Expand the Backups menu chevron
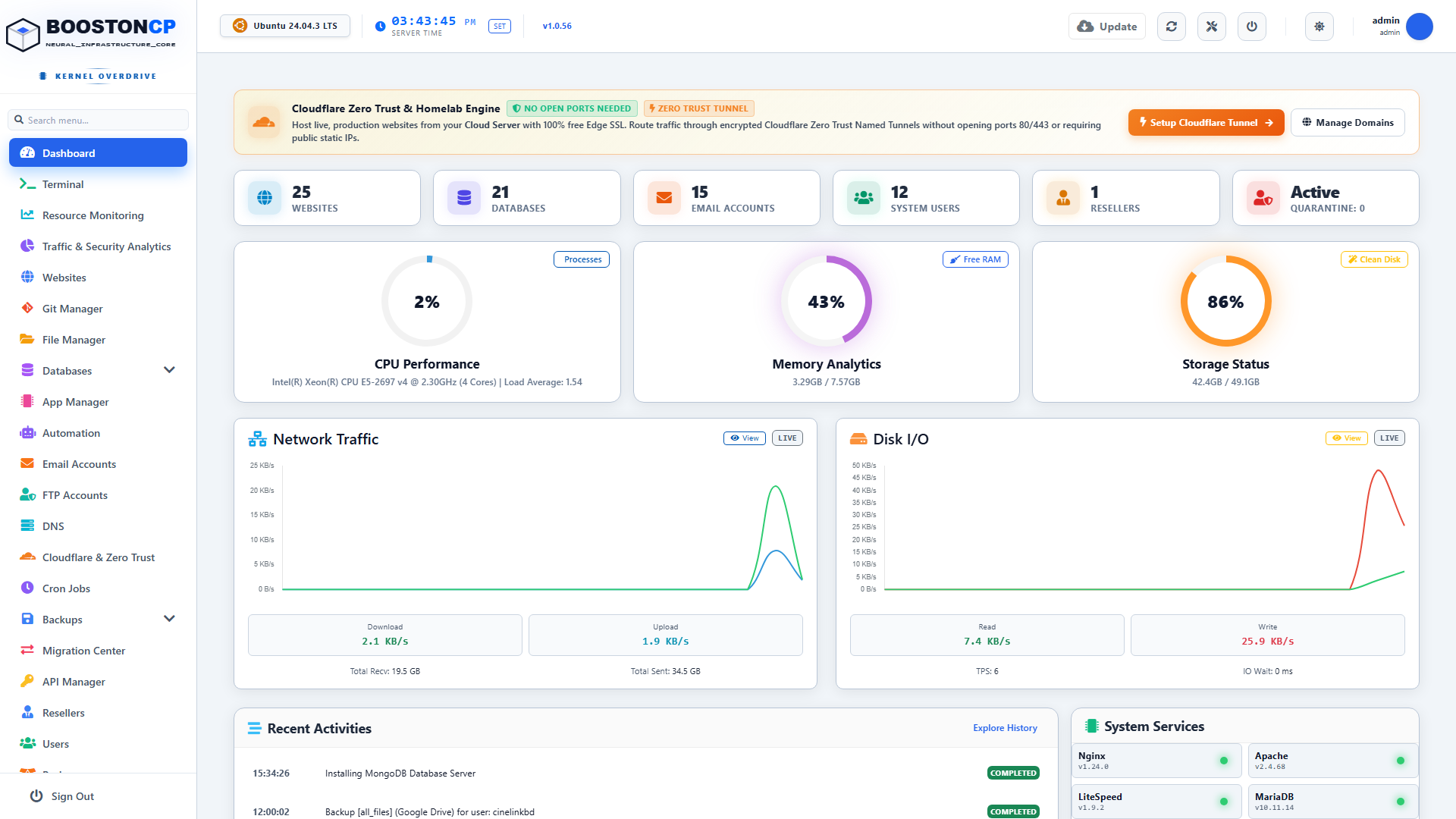1456x819 pixels. click(169, 619)
